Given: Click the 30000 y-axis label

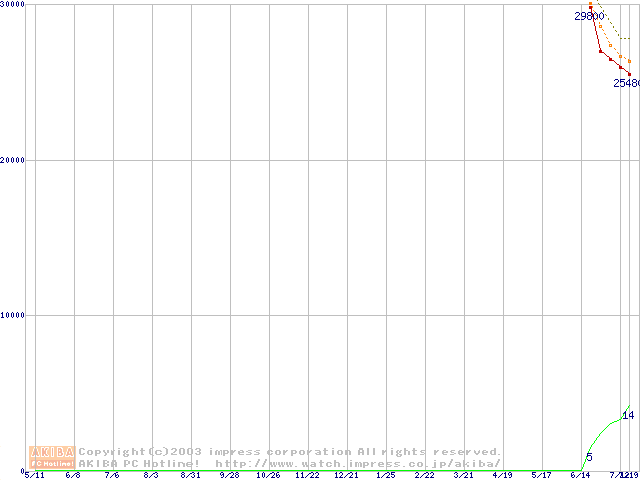Looking at the screenshot, I should pos(13,5).
